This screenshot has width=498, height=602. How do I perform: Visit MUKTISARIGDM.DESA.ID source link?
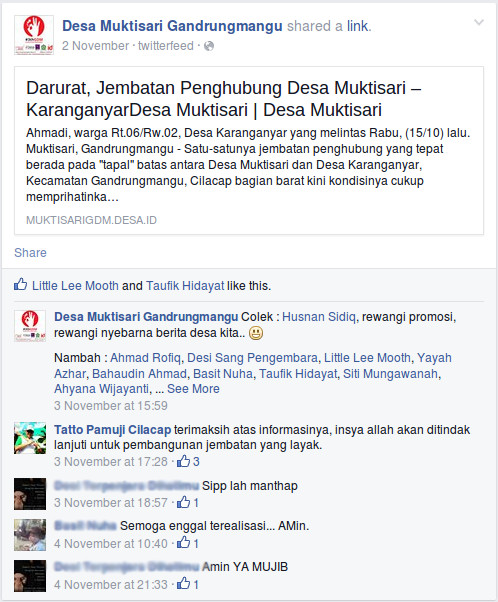[x=91, y=220]
